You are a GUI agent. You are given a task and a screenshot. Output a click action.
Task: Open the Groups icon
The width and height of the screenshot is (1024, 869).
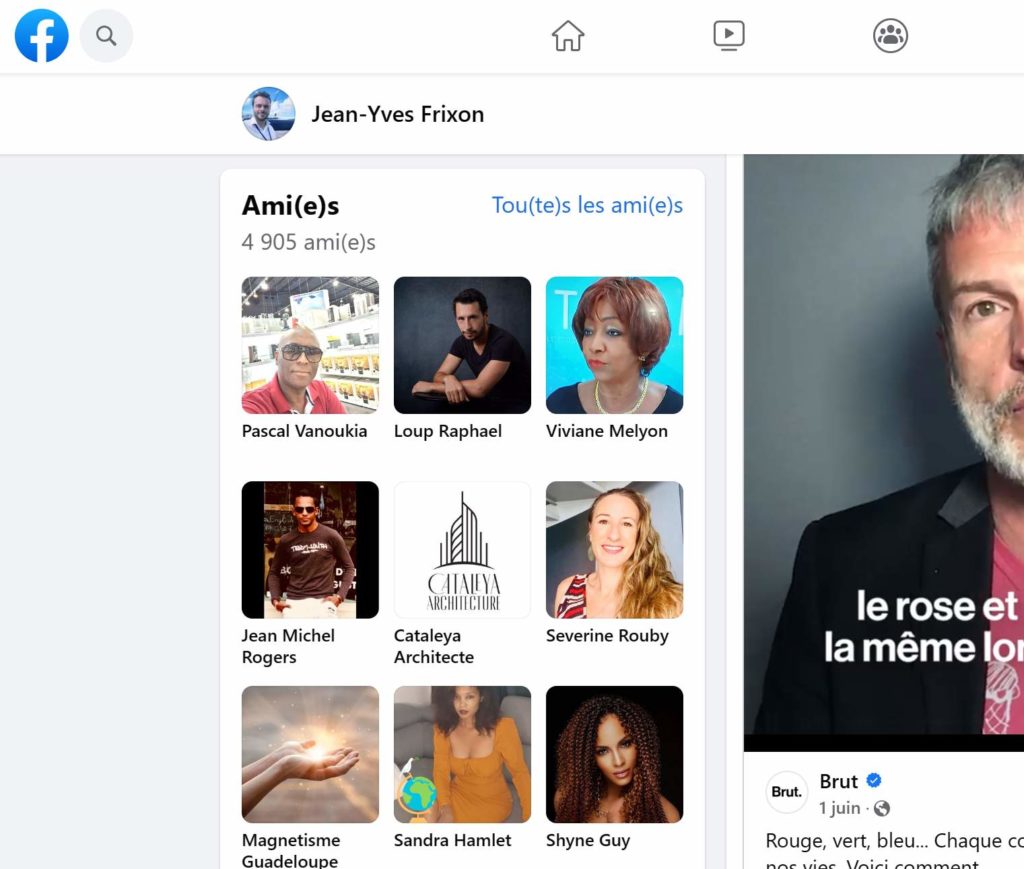point(890,35)
